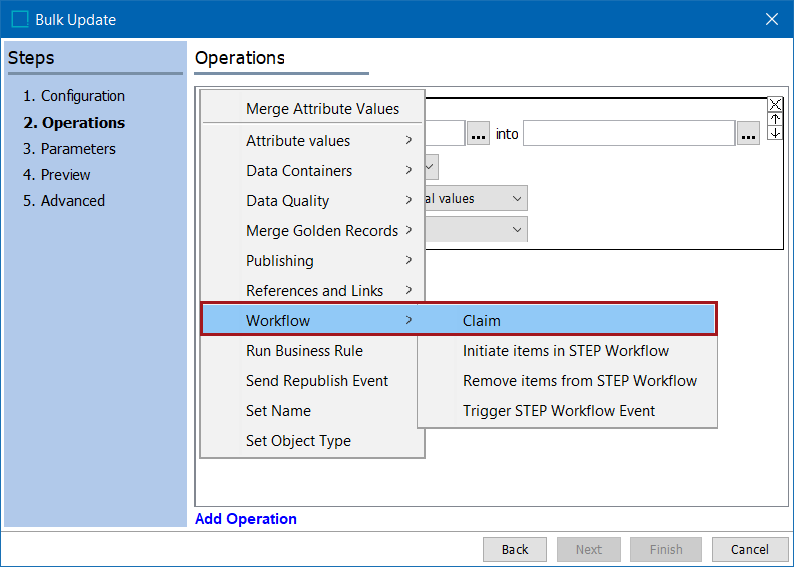
Task: Expand Data Containers submenu
Action: click(312, 171)
